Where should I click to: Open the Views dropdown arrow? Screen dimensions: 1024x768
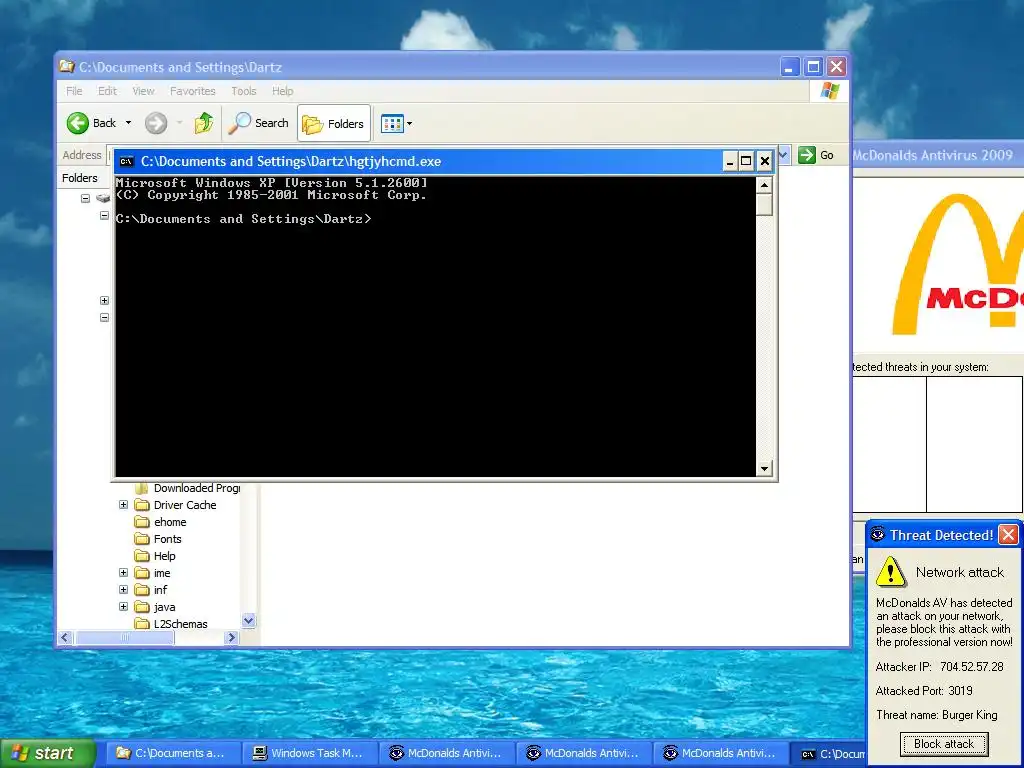coord(409,123)
